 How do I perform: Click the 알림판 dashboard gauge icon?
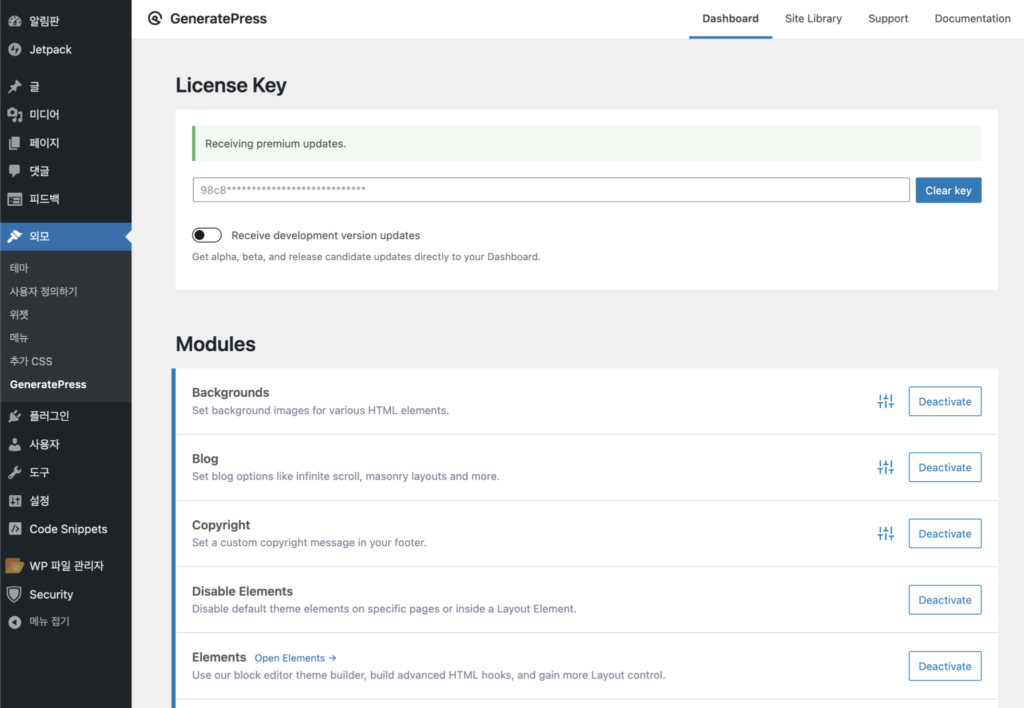pos(15,21)
